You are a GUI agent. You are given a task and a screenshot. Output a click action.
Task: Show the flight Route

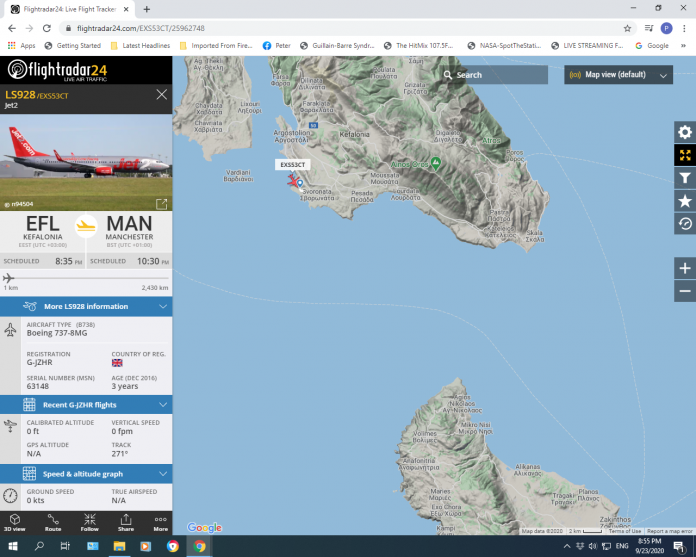coord(53,522)
